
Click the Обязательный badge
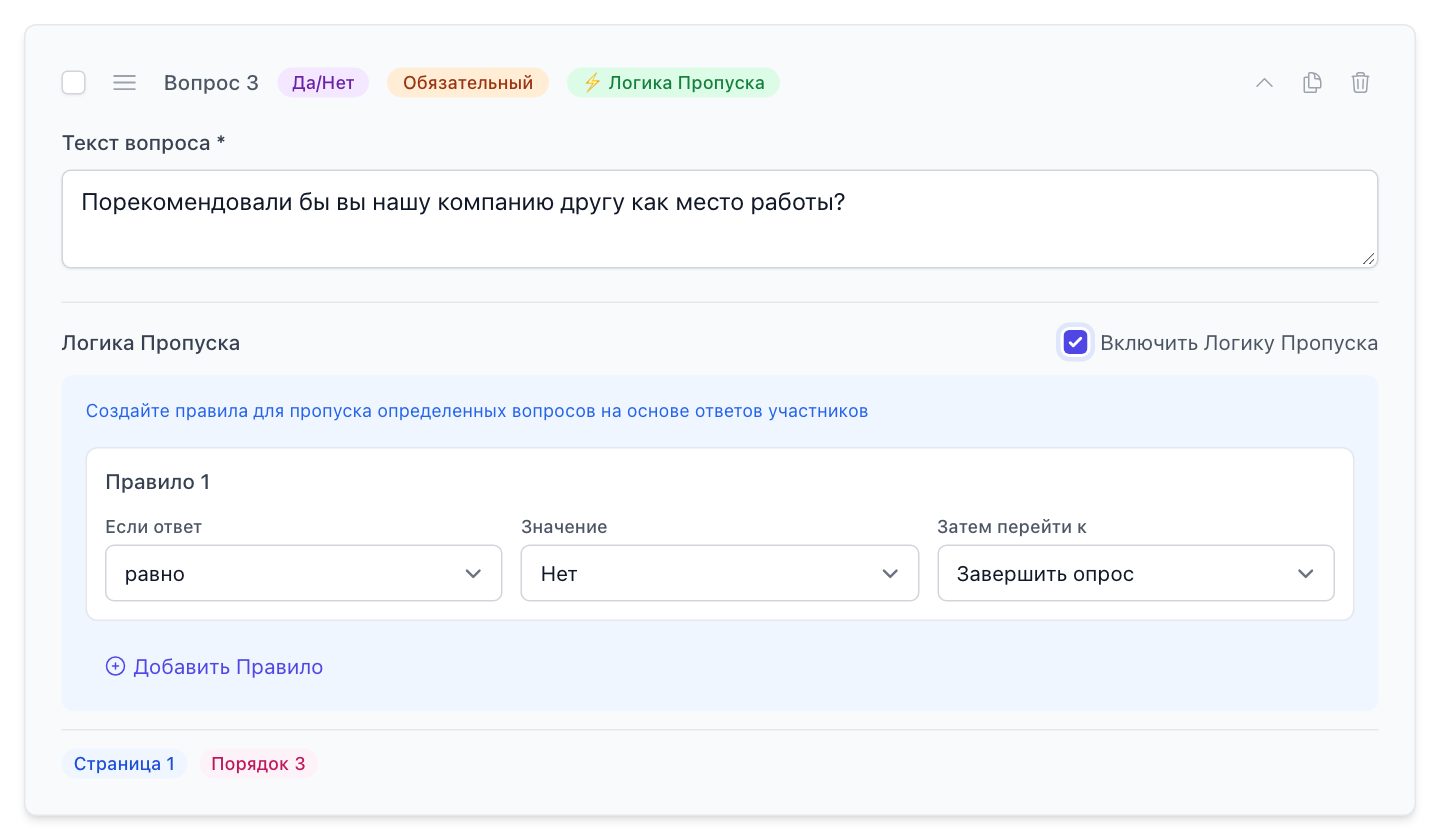468,83
